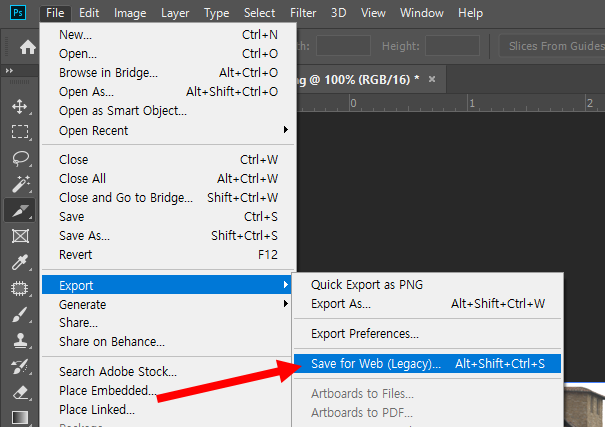The width and height of the screenshot is (605, 427).
Task: Select the Brush tool
Action: (x=20, y=314)
